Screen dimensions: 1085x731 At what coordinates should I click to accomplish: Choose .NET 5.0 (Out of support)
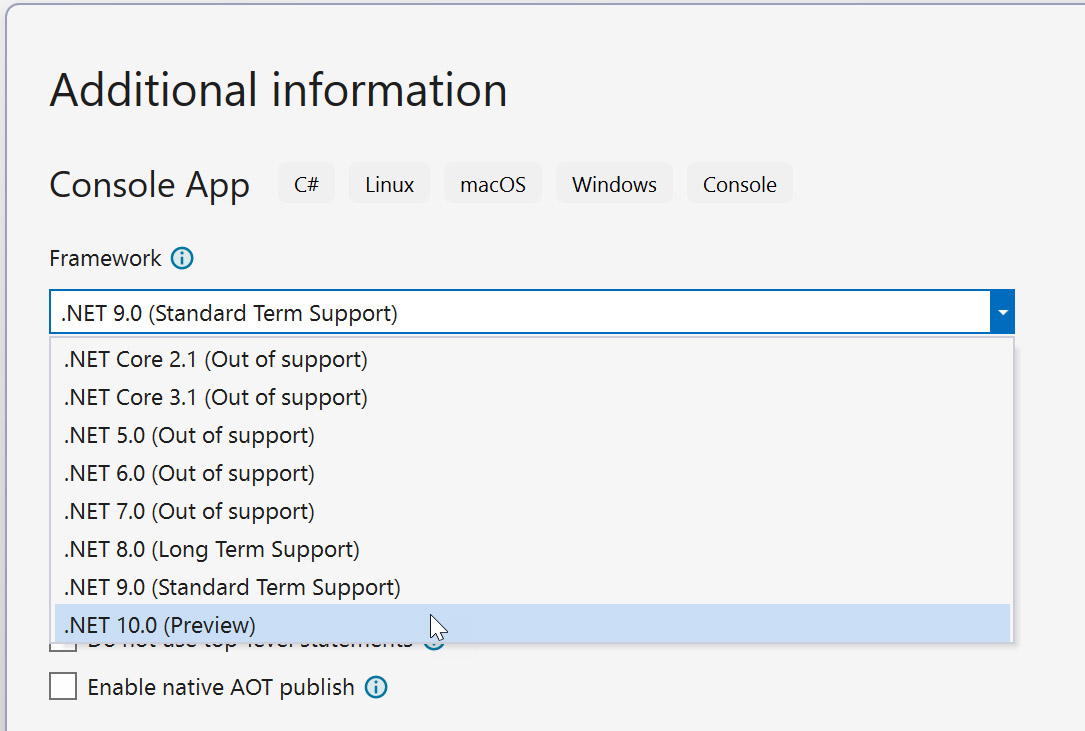click(531, 435)
